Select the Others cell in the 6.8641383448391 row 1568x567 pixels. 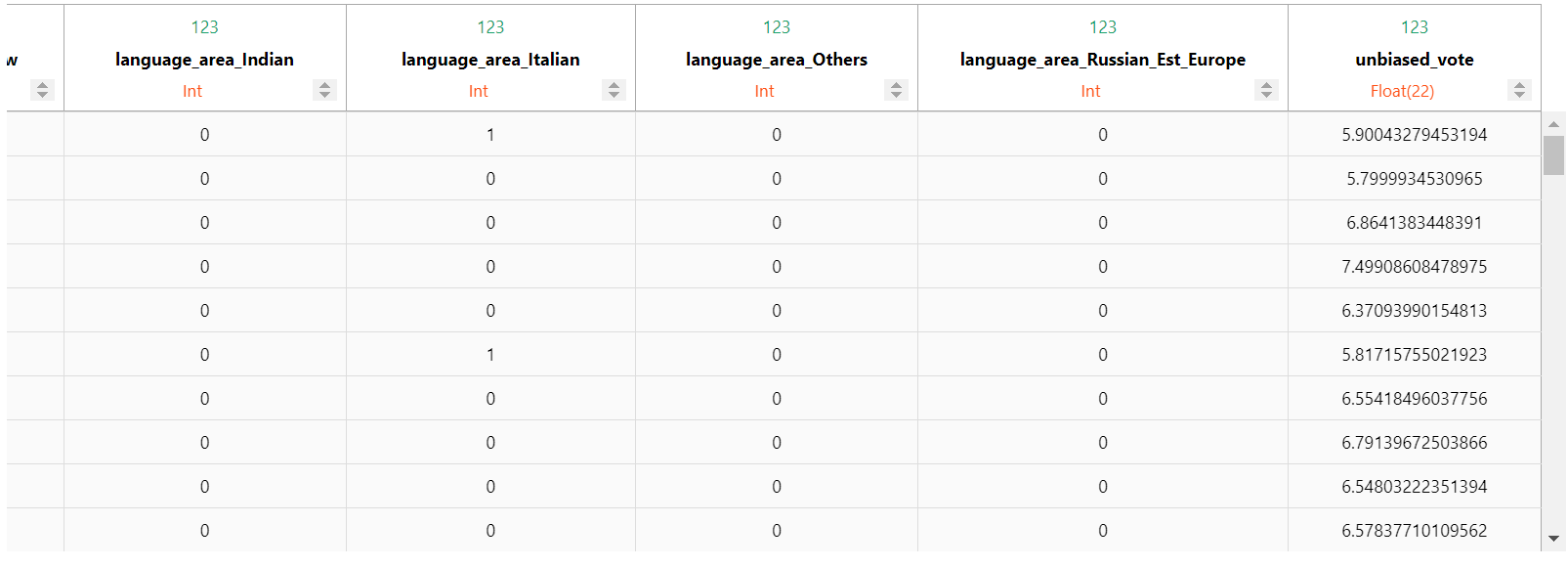coord(777,223)
